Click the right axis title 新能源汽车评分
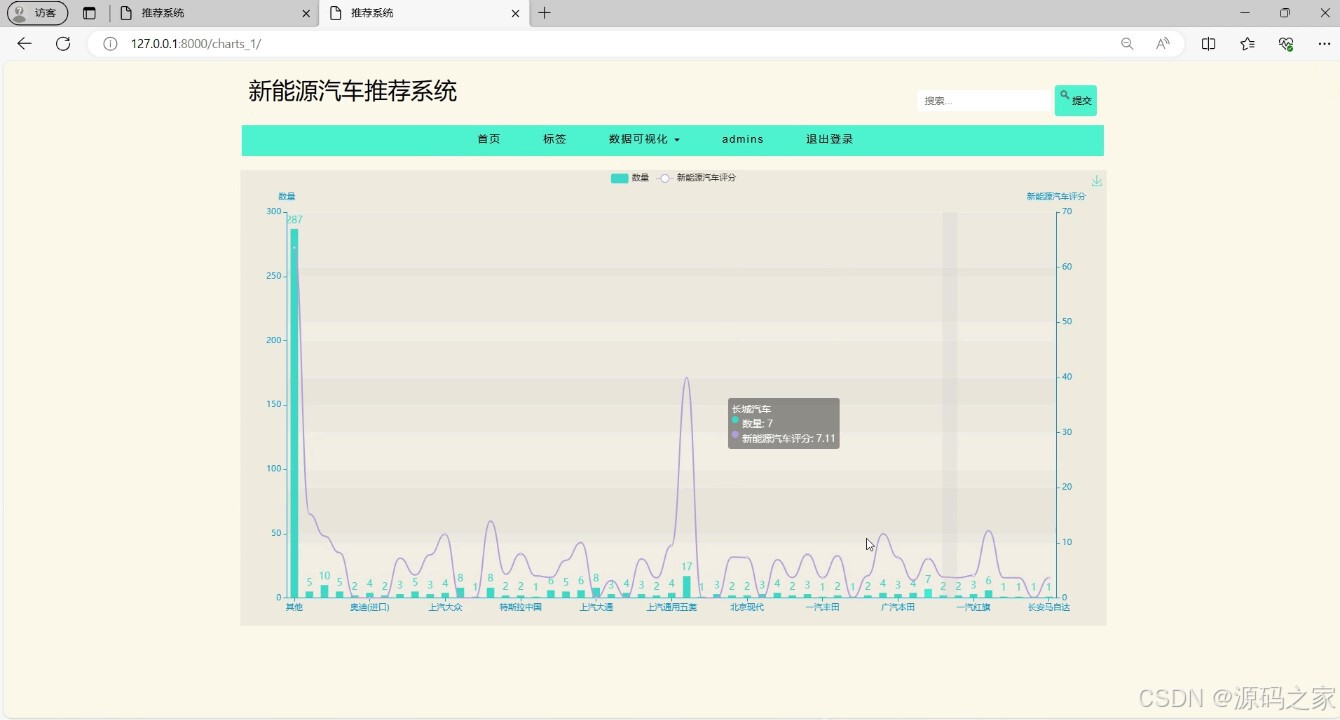The height and width of the screenshot is (720, 1340). 1056,197
